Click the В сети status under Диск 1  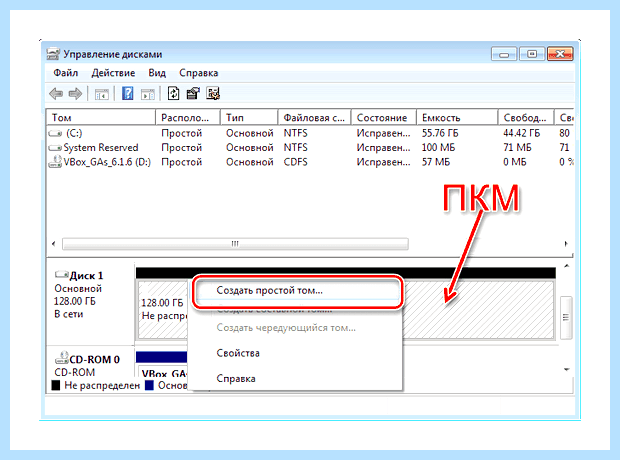68,314
